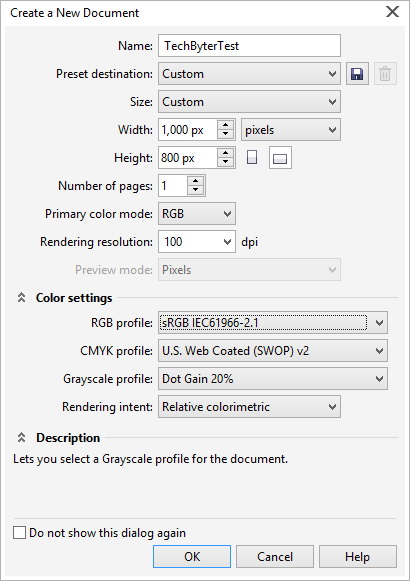Open the Rendering resolution dropdown
The image size is (410, 581).
pyautogui.click(x=197, y=242)
